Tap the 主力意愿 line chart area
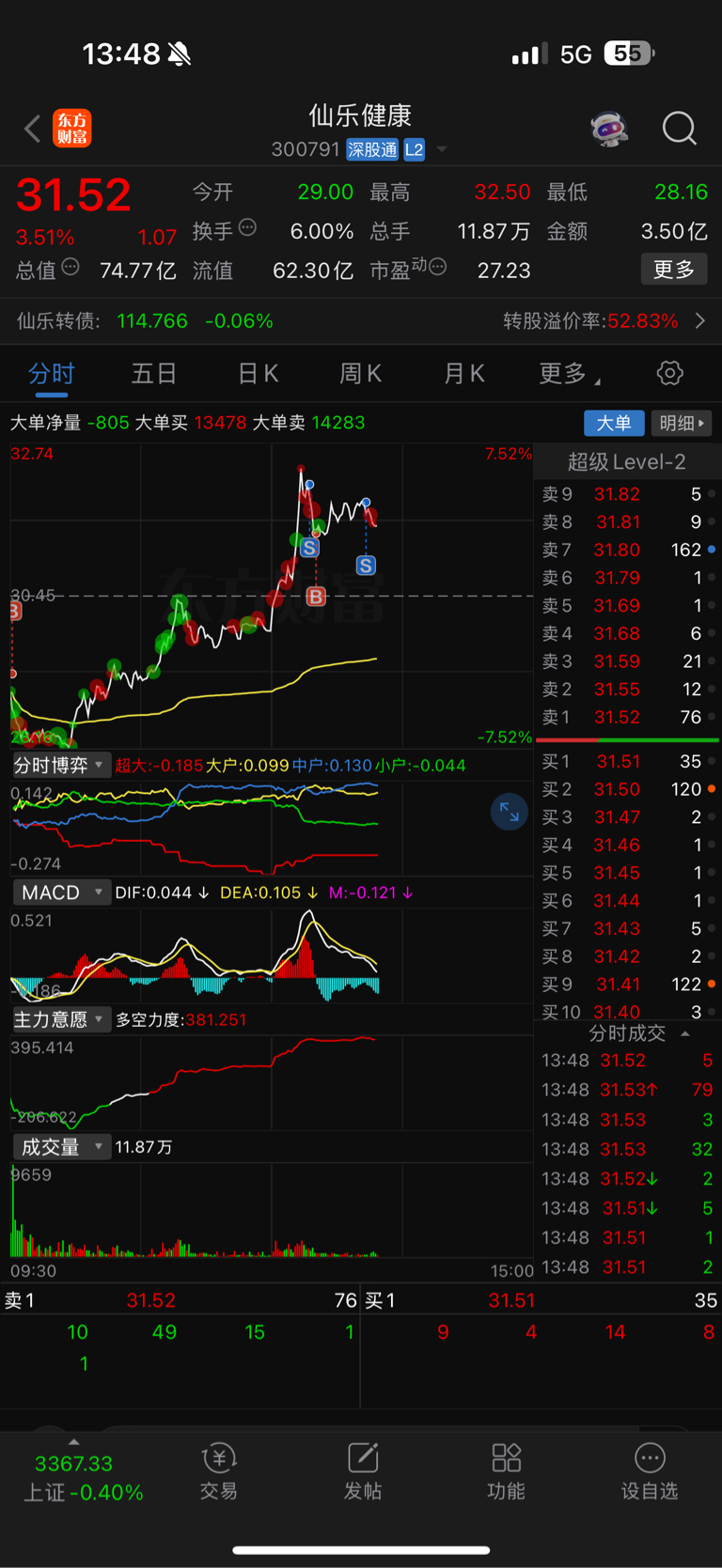The image size is (722, 1568). click(x=271, y=1082)
